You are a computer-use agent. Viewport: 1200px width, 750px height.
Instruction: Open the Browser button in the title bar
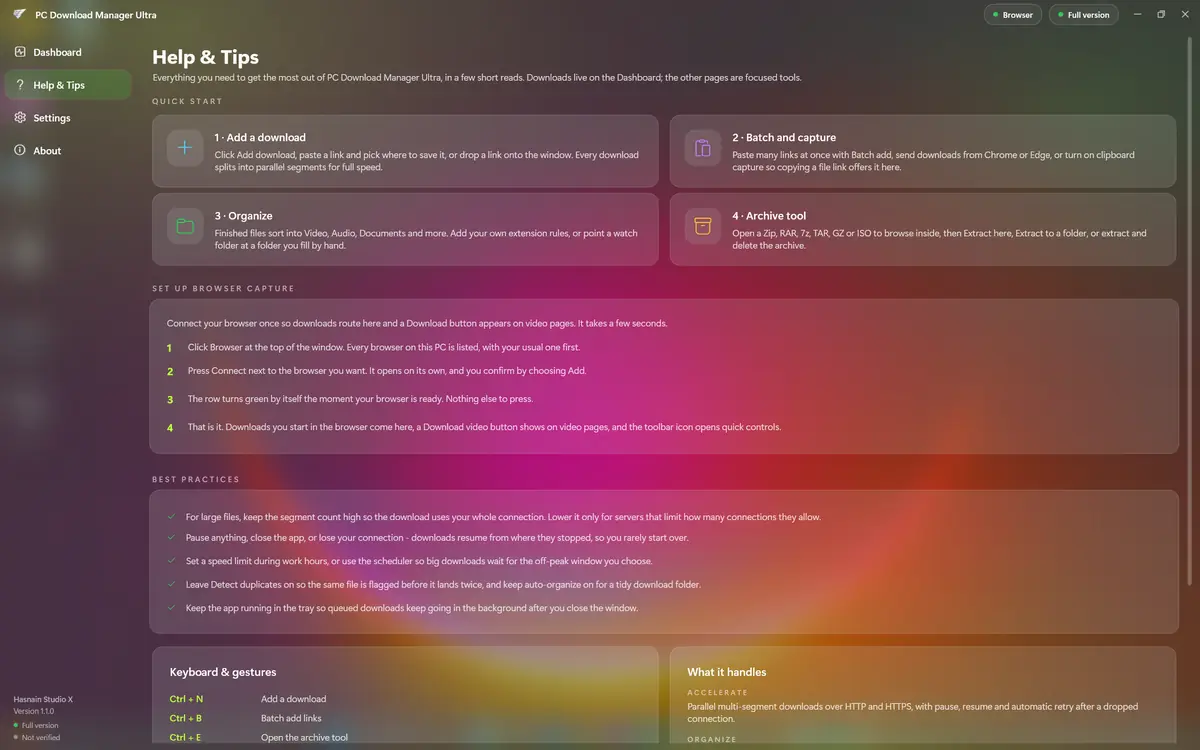coord(1012,15)
